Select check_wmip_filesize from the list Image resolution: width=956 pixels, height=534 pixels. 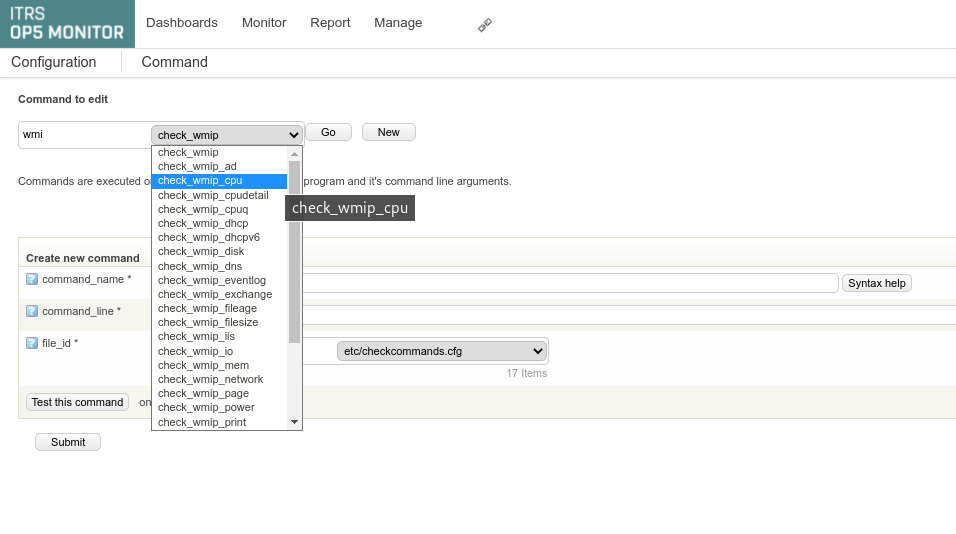[x=219, y=322]
